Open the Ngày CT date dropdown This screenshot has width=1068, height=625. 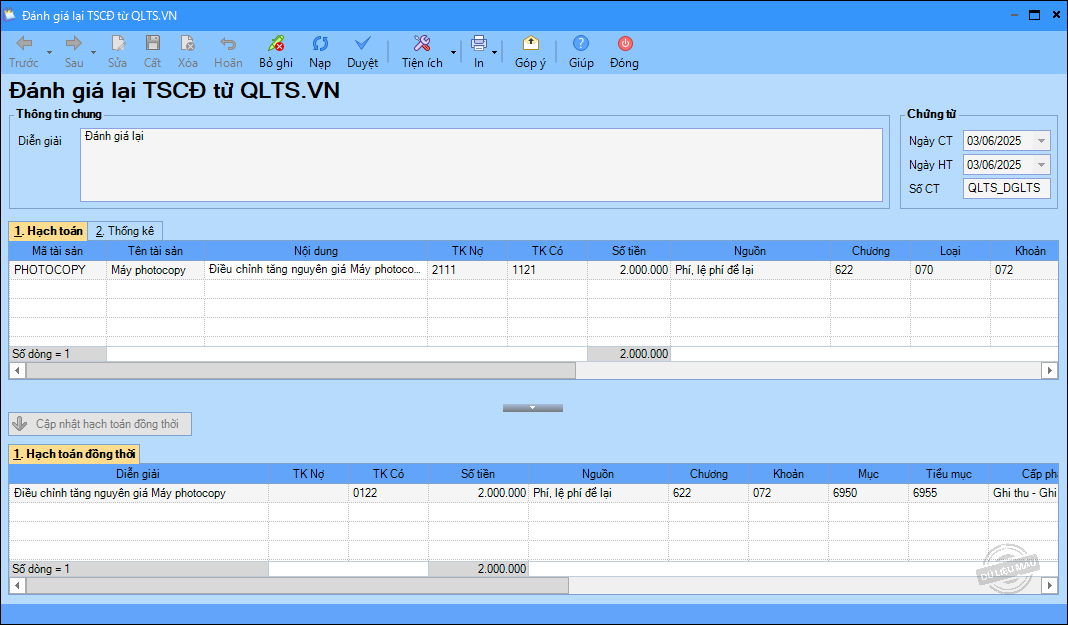pos(1041,141)
